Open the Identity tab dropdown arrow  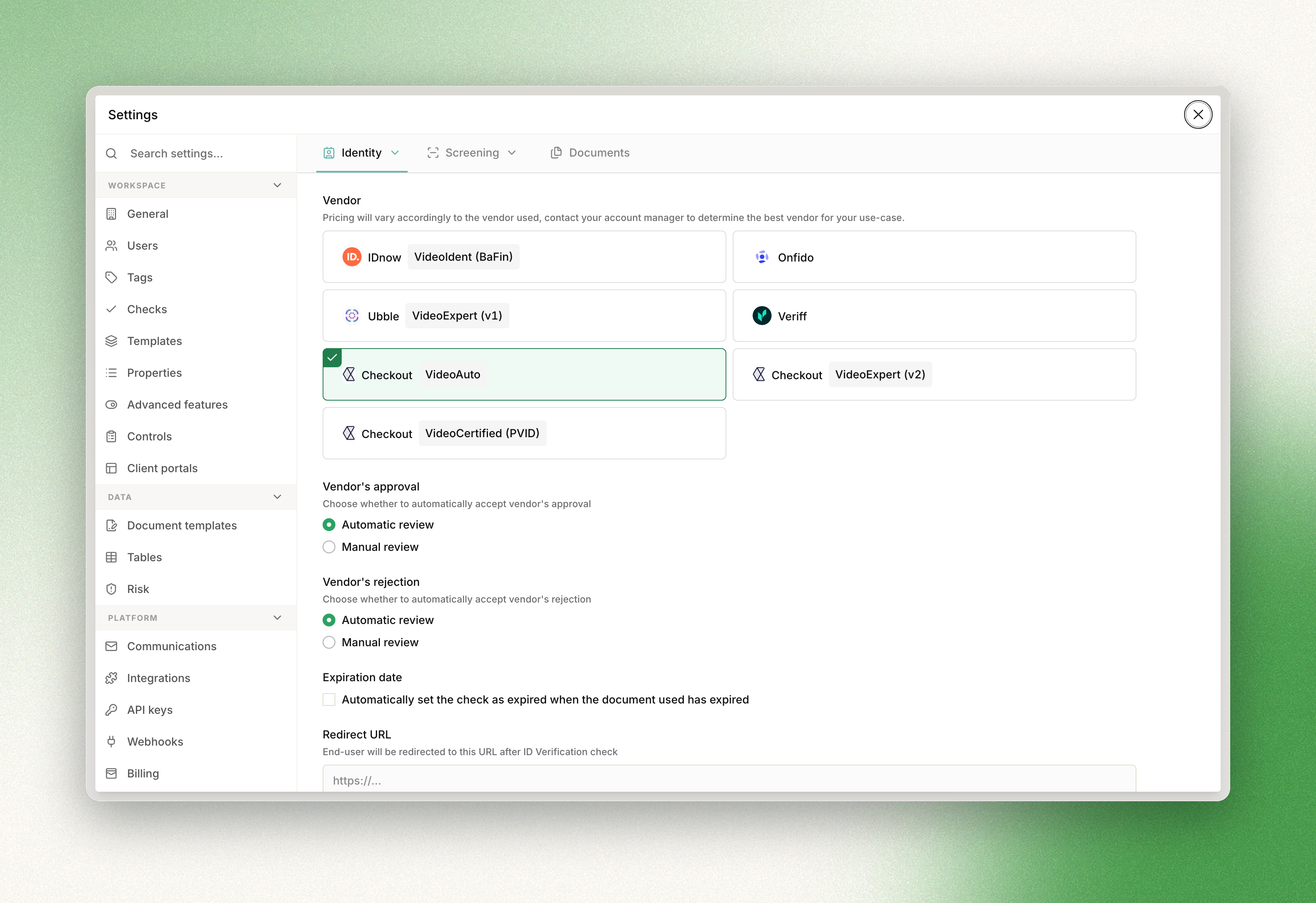395,153
